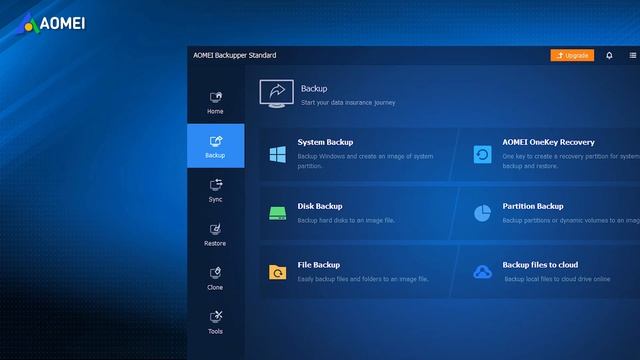Open the Tools section
The image size is (640, 360).
[x=215, y=322]
